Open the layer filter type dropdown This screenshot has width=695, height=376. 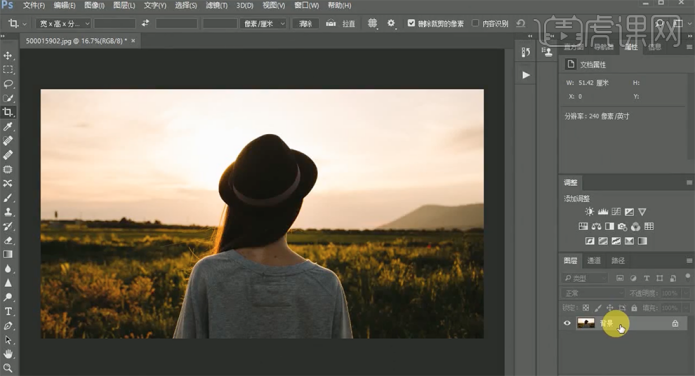pyautogui.click(x=585, y=278)
